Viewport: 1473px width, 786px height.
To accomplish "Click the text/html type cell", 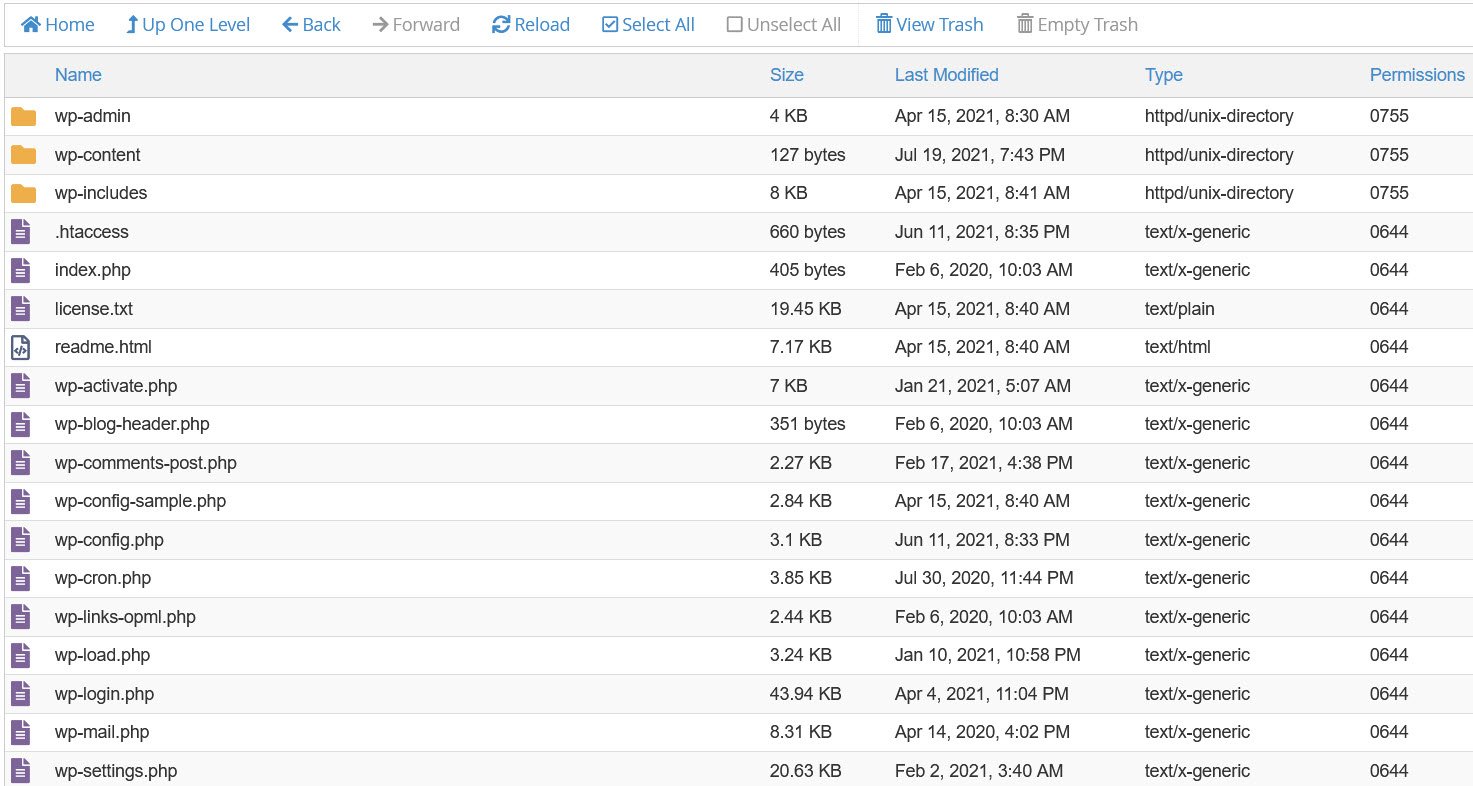I will tap(1178, 347).
